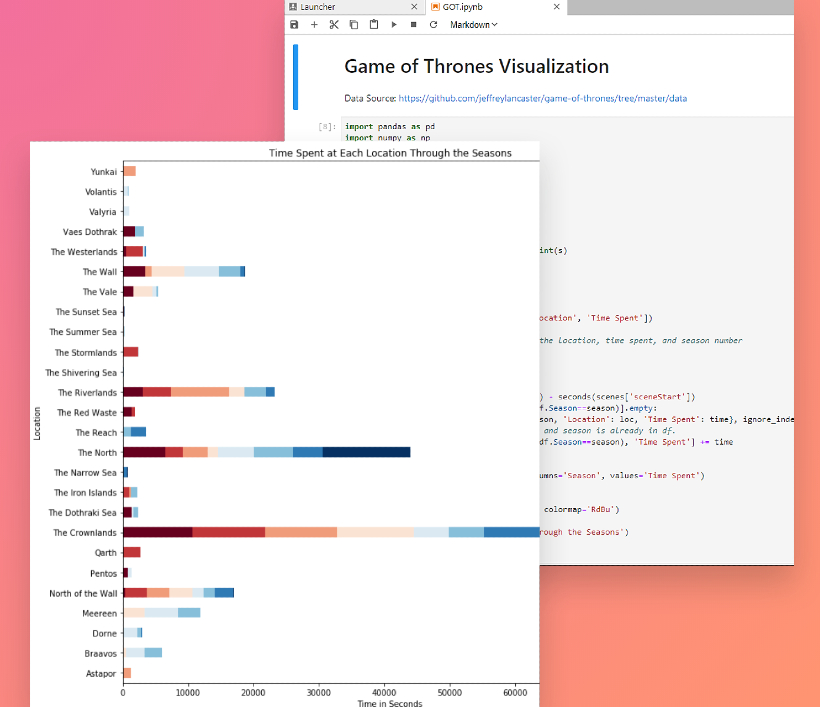The width and height of the screenshot is (820, 707).
Task: Click the orange segment of The Riverlands bar
Action: click(x=200, y=392)
